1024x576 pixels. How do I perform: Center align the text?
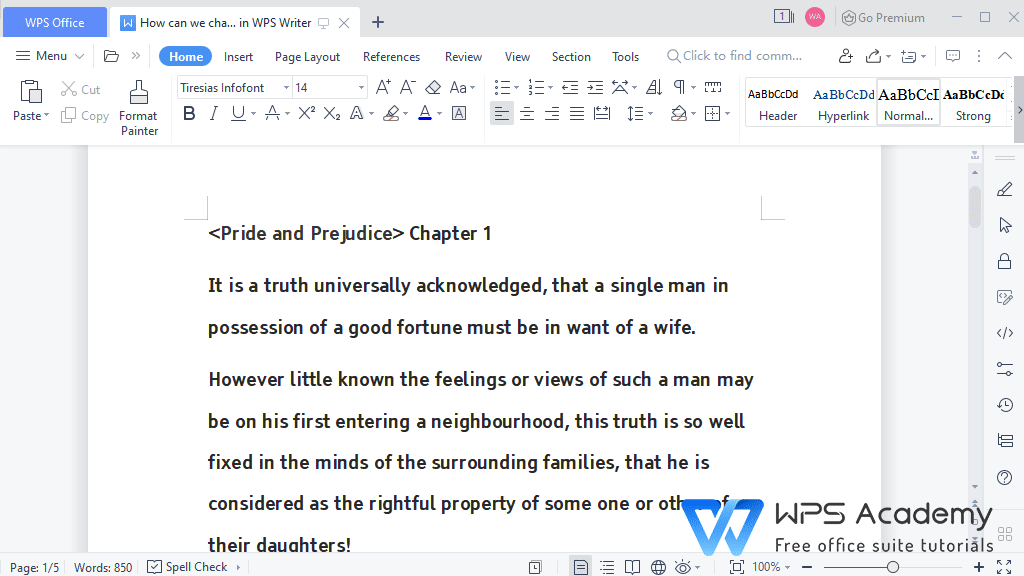point(527,114)
